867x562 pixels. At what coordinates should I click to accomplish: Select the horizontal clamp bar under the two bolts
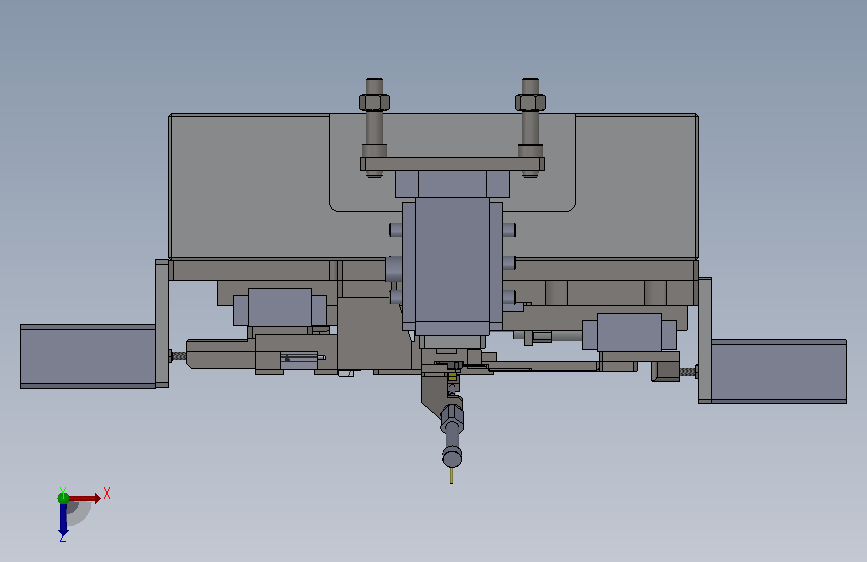(452, 164)
